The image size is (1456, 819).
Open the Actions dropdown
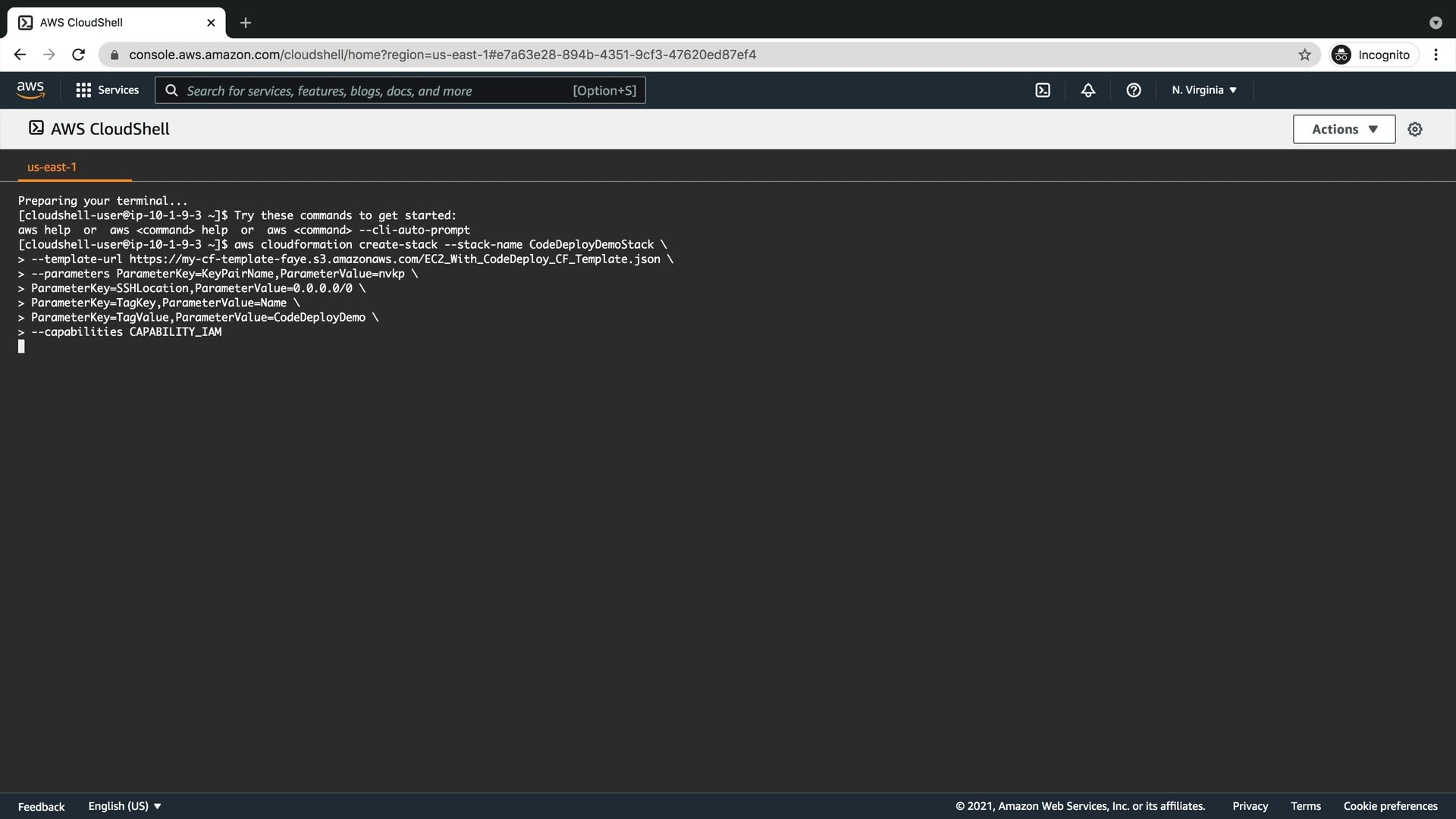(1344, 130)
